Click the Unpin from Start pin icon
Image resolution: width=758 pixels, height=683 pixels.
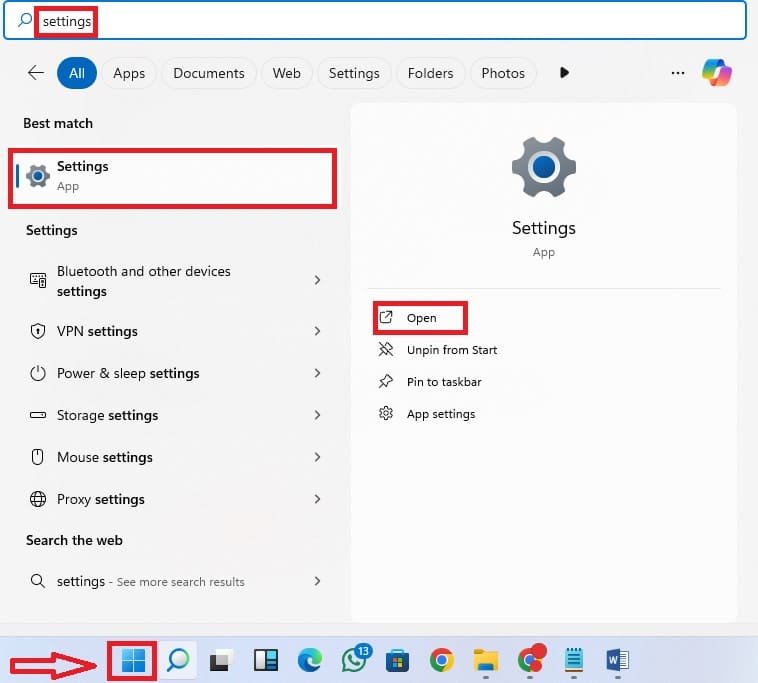coord(386,349)
